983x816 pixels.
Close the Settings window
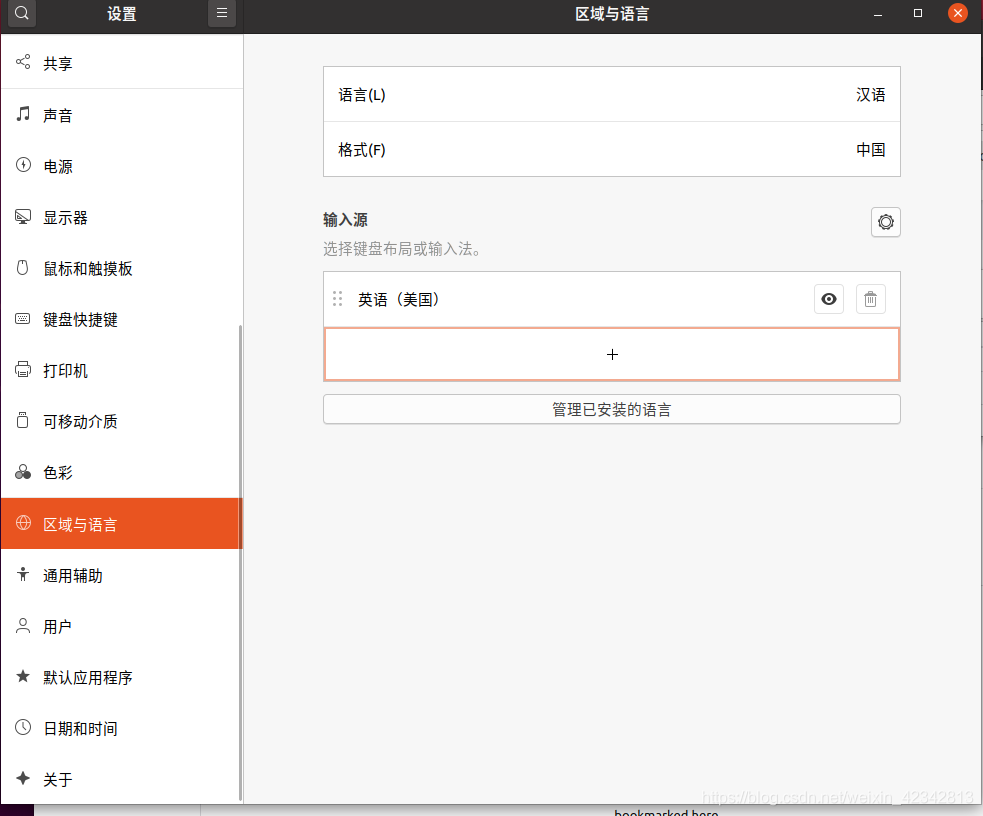[957, 13]
